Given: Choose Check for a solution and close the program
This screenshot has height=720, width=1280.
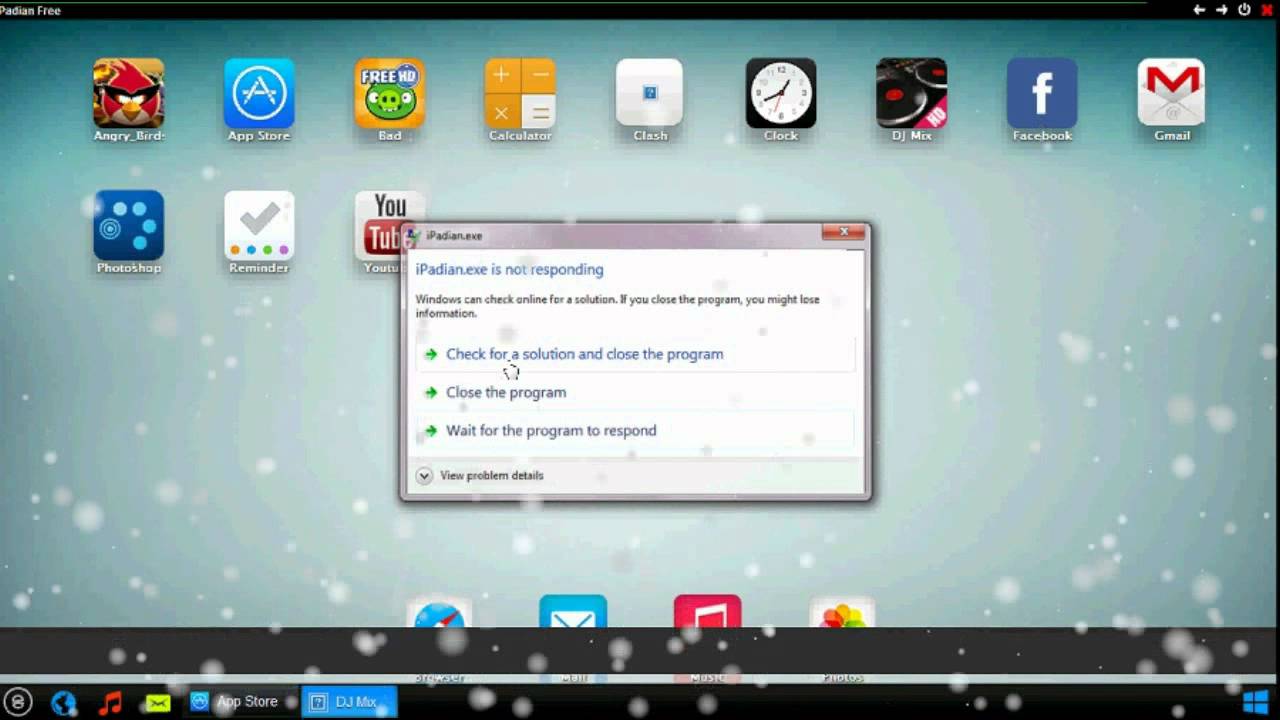Looking at the screenshot, I should click(x=636, y=354).
